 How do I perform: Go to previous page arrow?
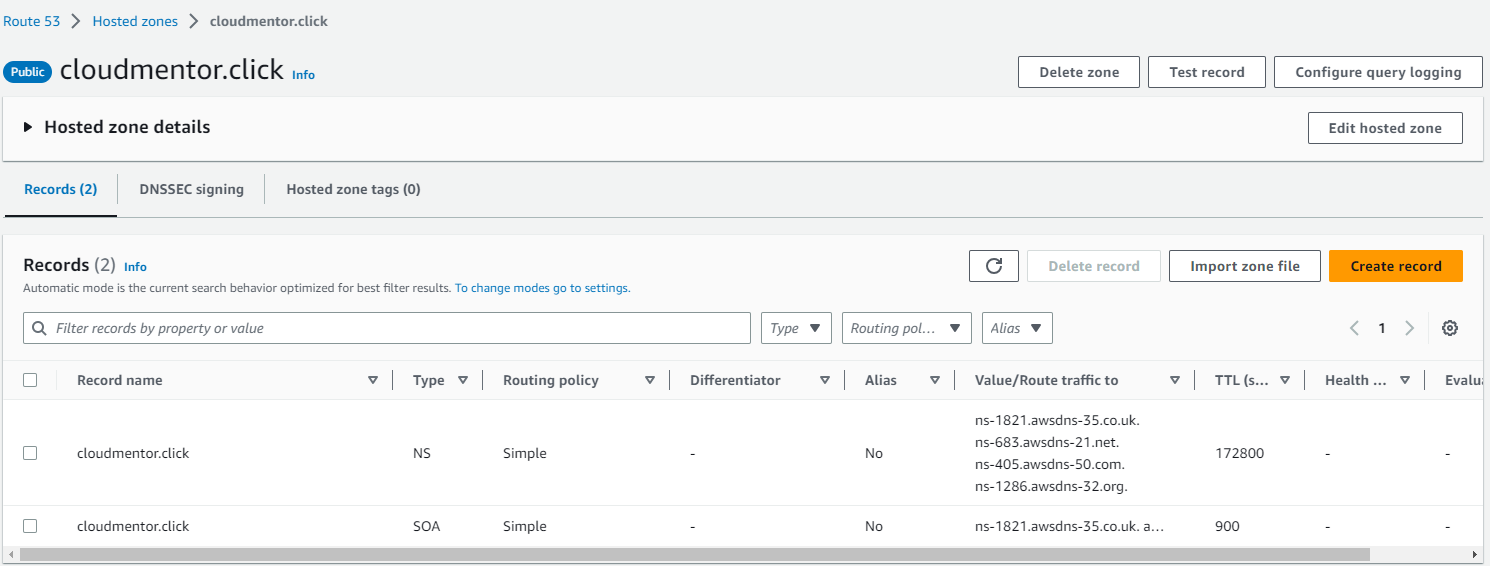[1354, 328]
